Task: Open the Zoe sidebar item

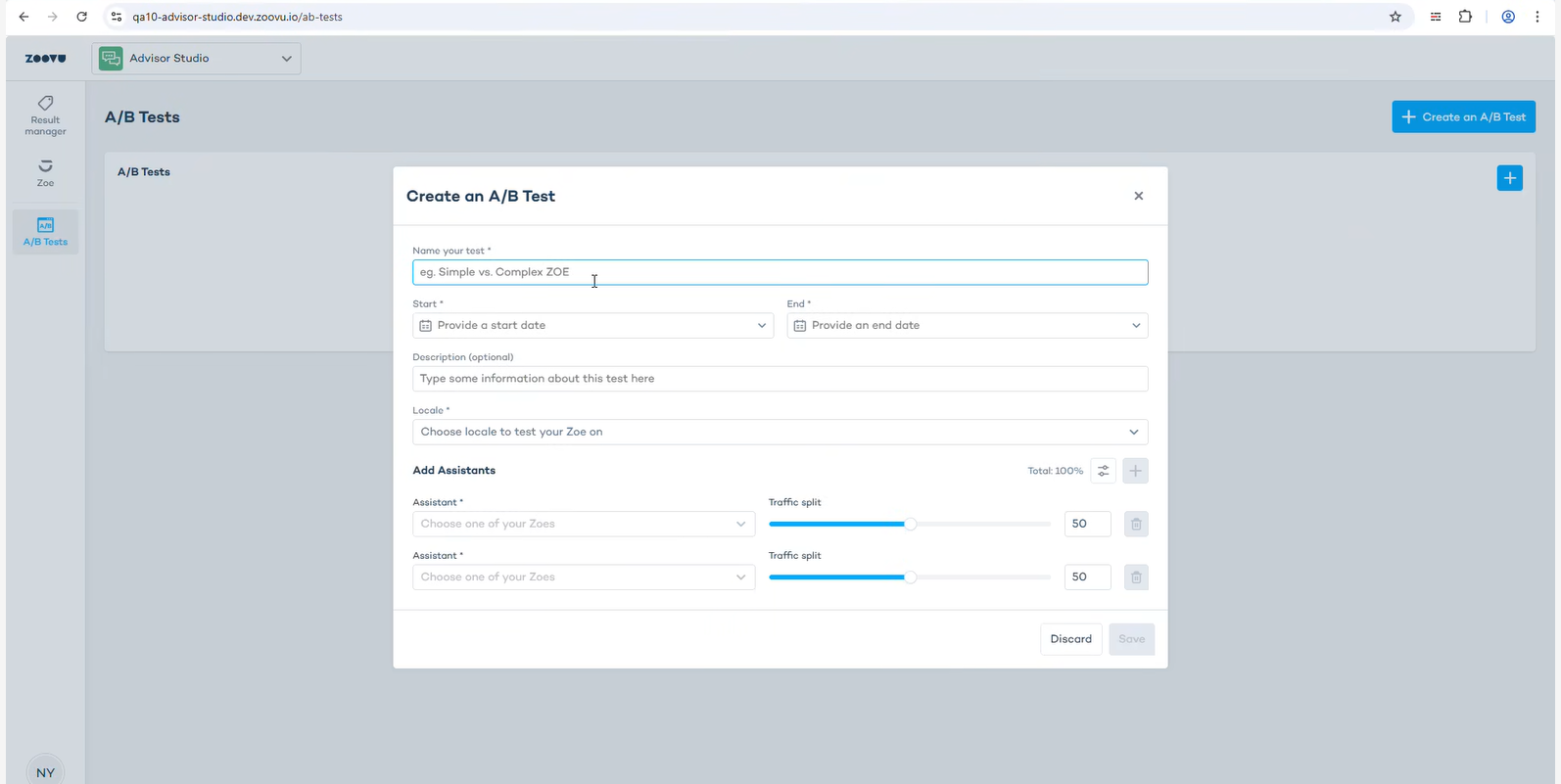Action: point(45,173)
